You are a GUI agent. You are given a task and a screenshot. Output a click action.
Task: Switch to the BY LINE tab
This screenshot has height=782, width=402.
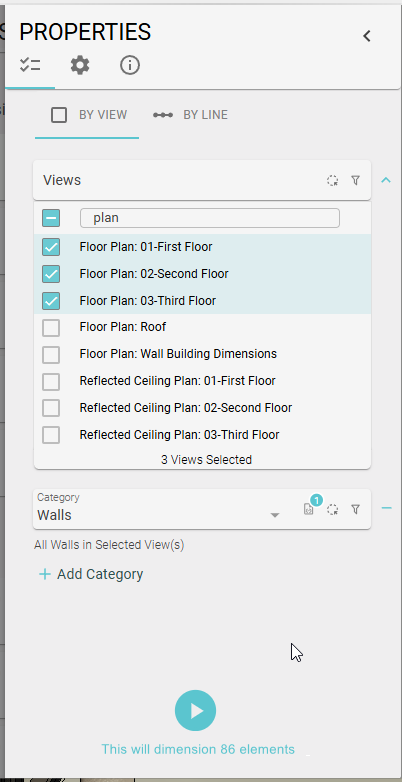pos(190,115)
